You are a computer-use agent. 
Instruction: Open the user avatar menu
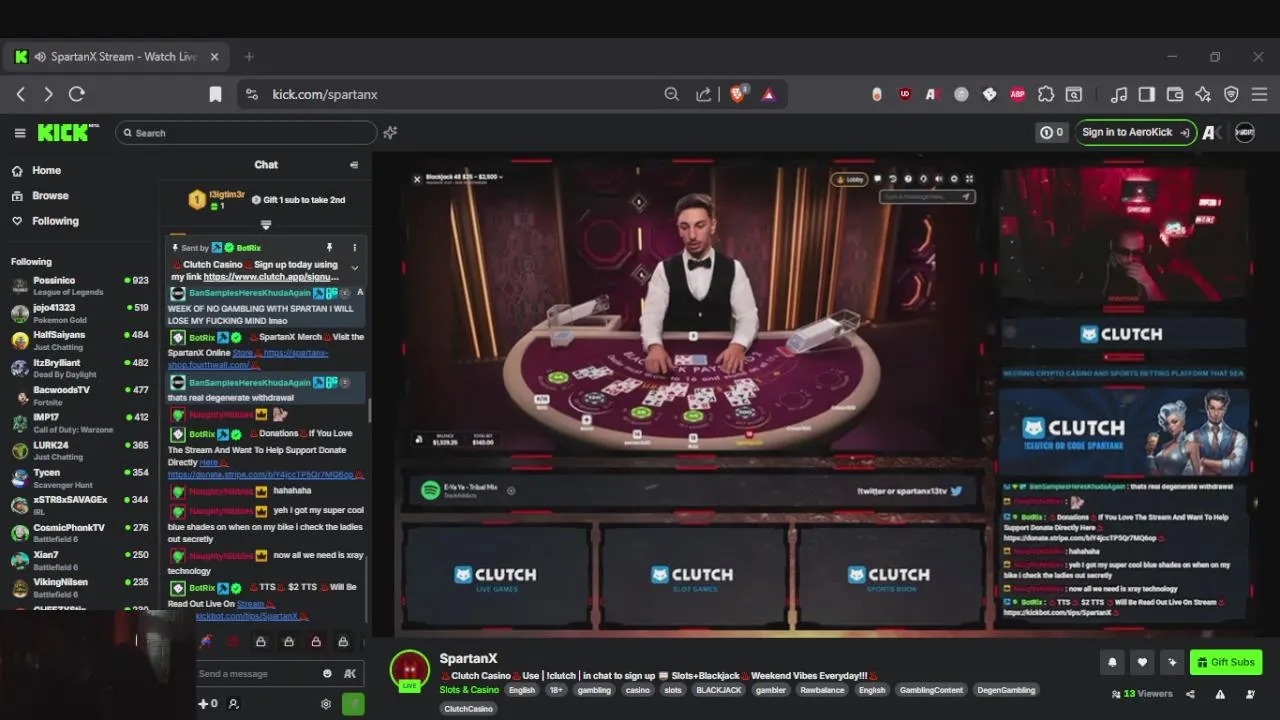[x=1245, y=132]
